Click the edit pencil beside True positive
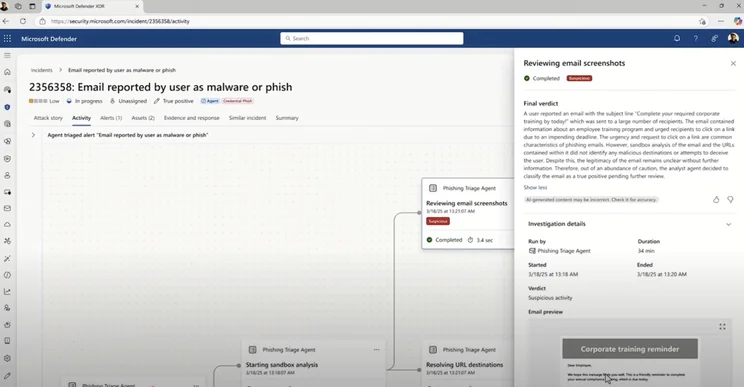The height and width of the screenshot is (387, 744). [x=157, y=101]
